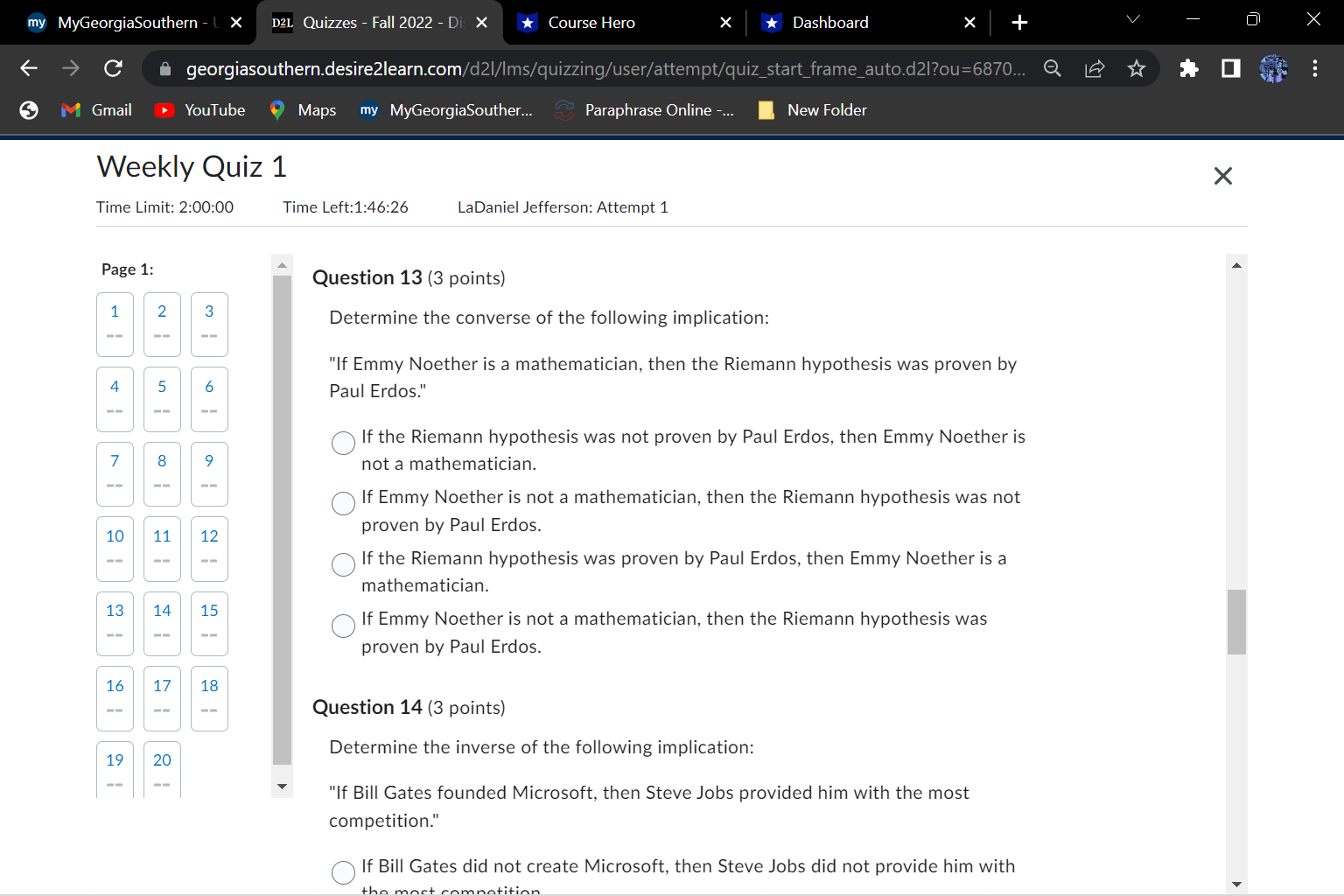Click the quiz content scroll-up arrow

coord(1236,265)
